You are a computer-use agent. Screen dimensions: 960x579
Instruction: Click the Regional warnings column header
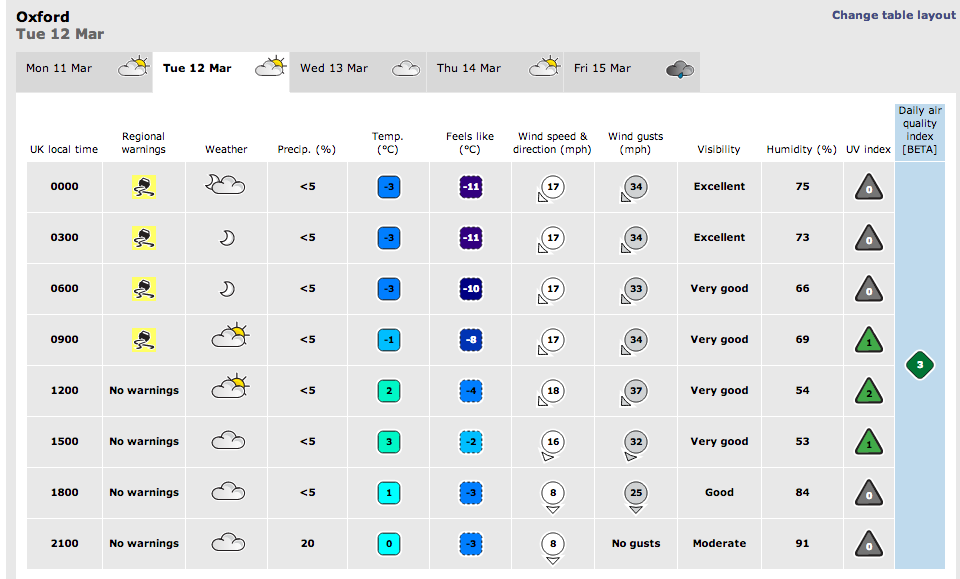click(x=144, y=143)
